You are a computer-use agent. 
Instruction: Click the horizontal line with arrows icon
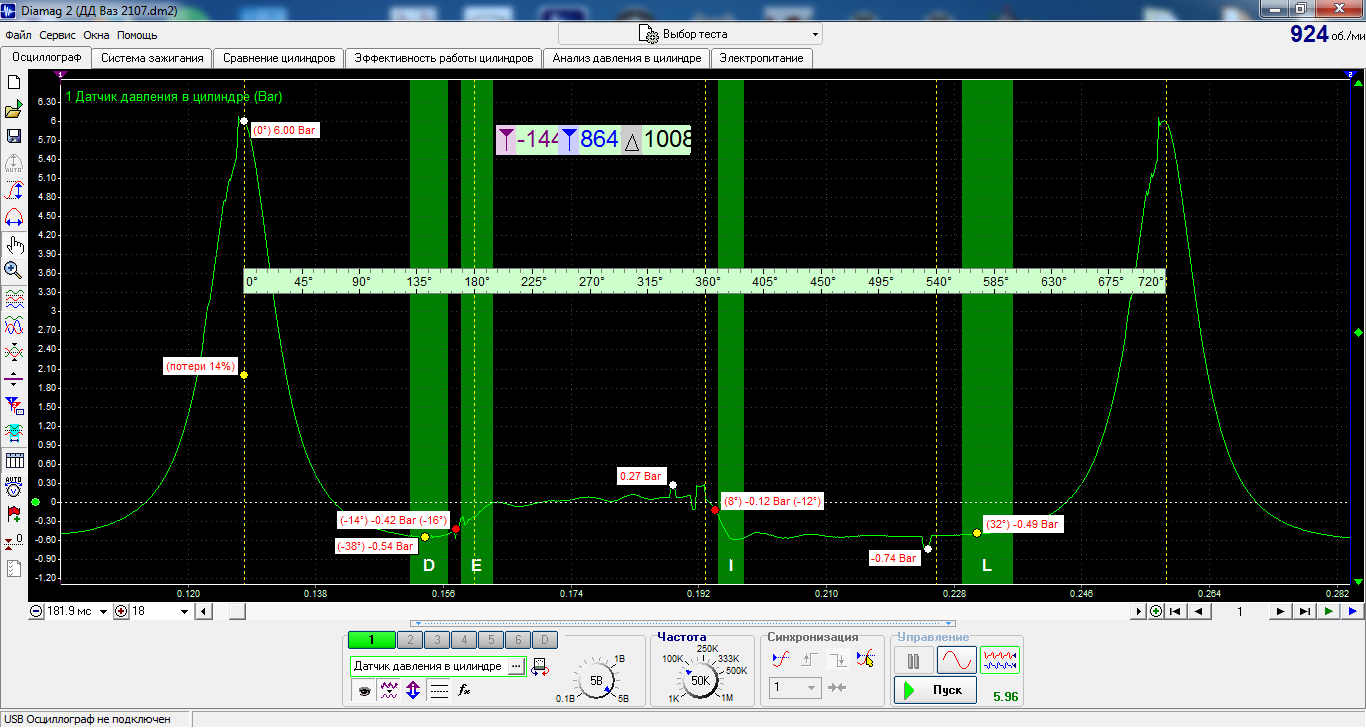pos(14,379)
